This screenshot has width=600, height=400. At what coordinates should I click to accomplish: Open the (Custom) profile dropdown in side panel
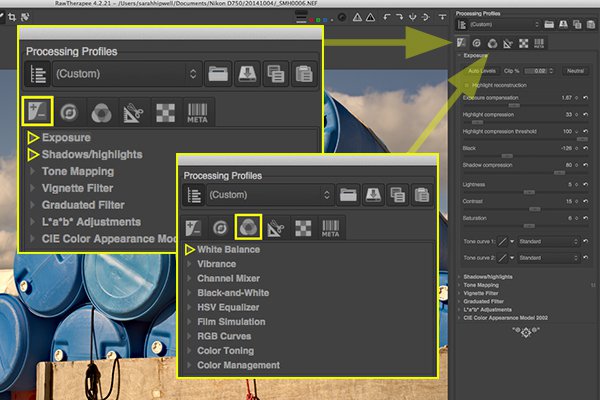click(504, 25)
